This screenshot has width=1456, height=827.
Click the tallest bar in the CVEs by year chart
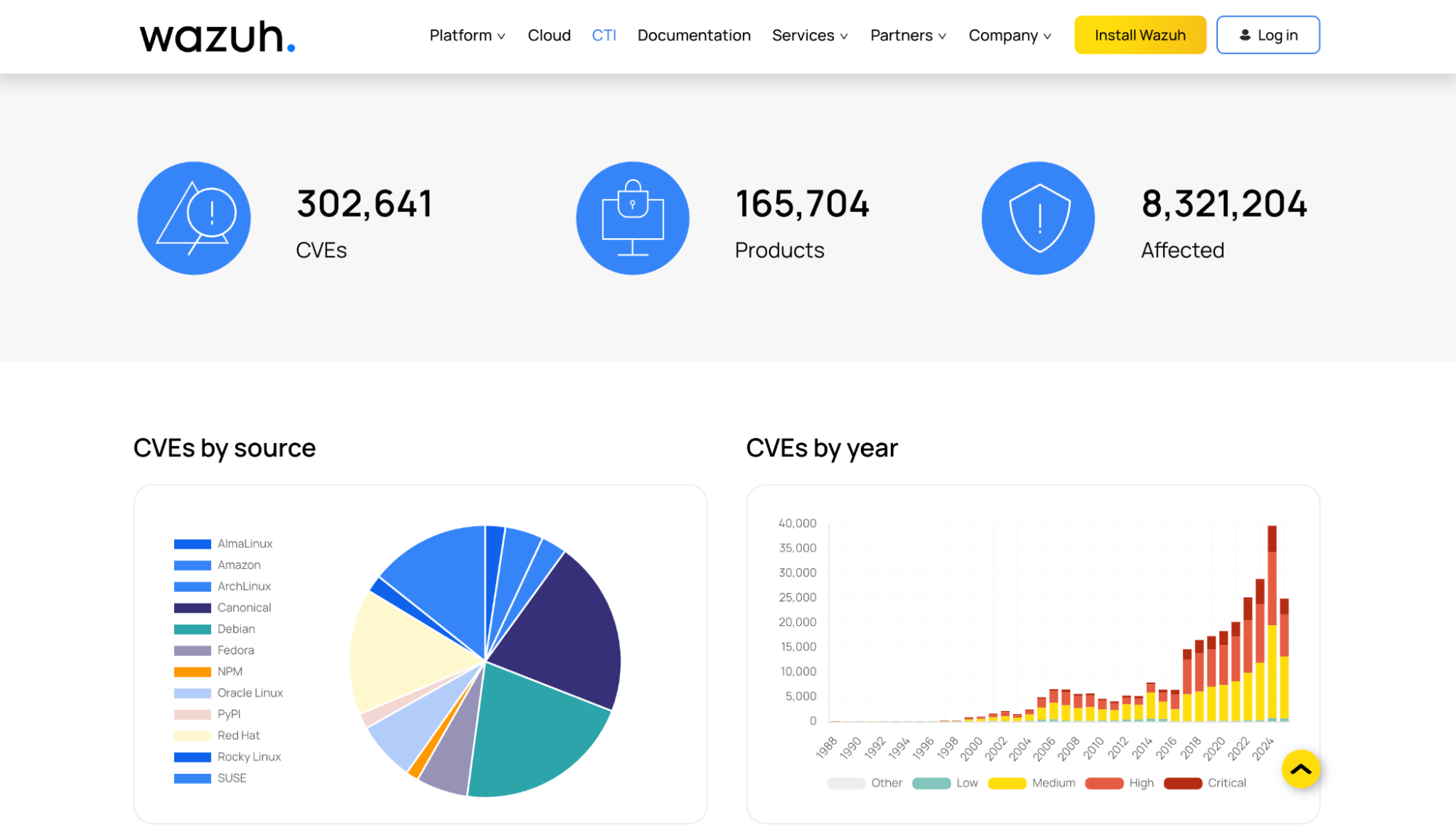coord(1272,623)
